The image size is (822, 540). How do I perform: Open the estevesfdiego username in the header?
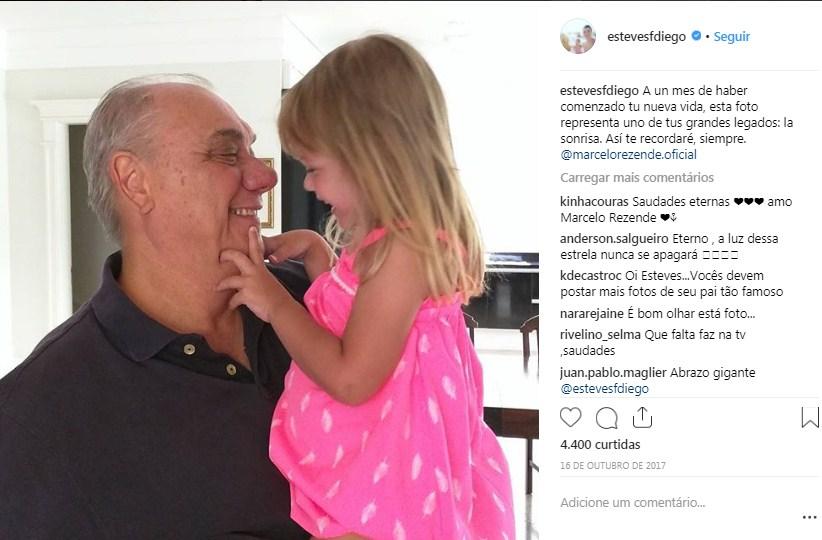coord(646,36)
